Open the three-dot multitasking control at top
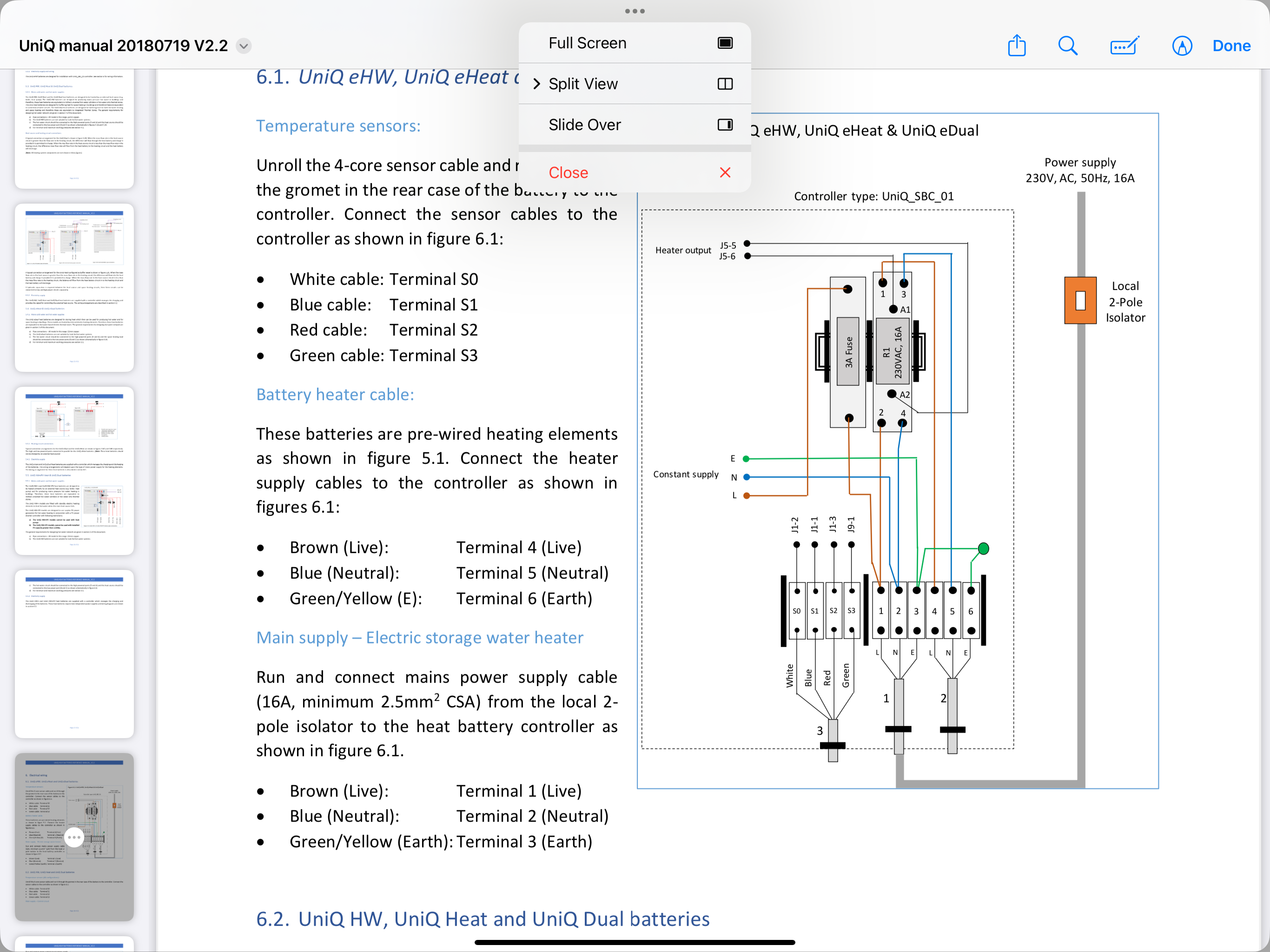This screenshot has width=1270, height=952. pyautogui.click(x=635, y=11)
